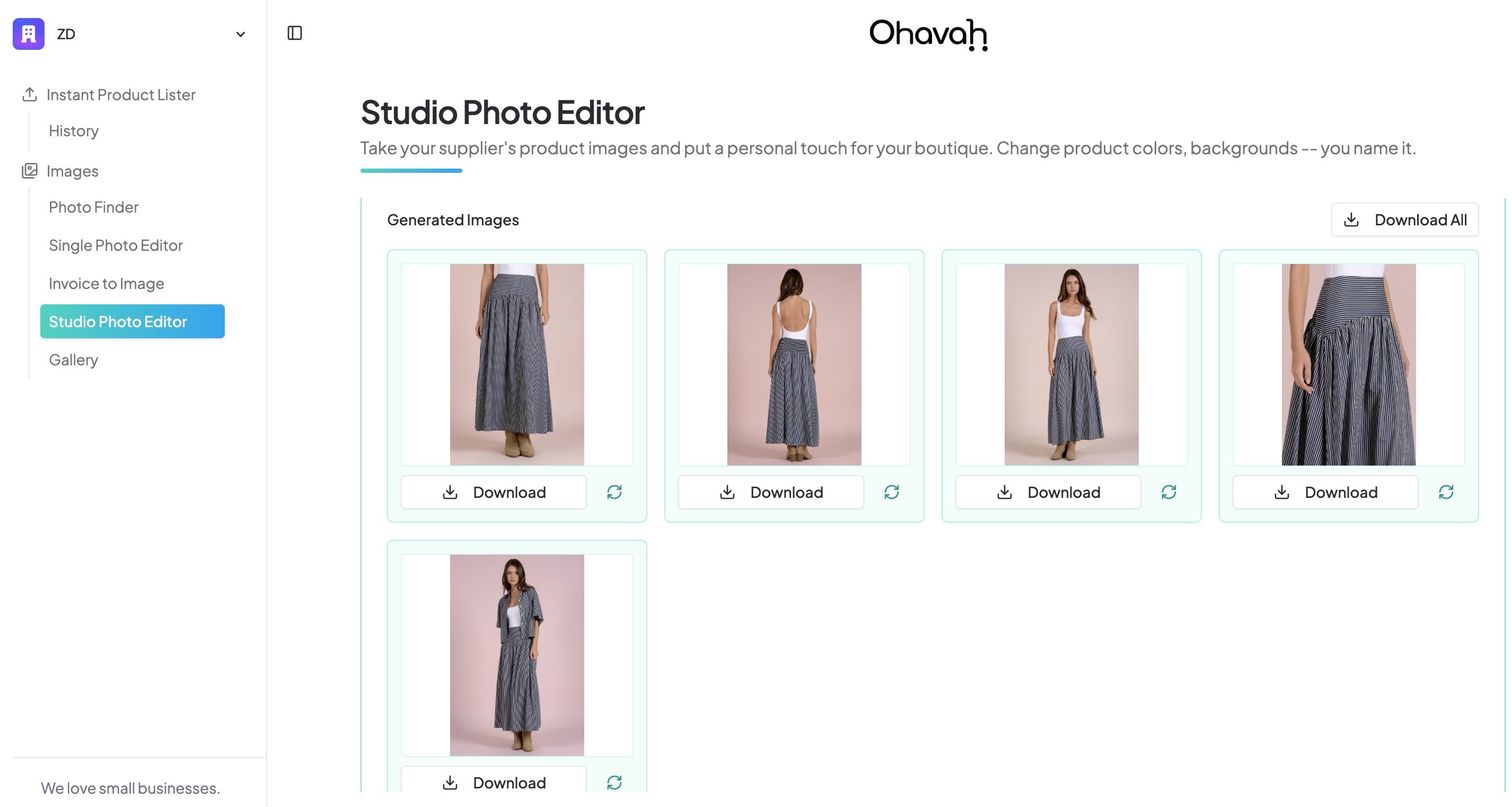Go to Single Photo Editor
The width and height of the screenshot is (1512, 807).
coord(116,245)
